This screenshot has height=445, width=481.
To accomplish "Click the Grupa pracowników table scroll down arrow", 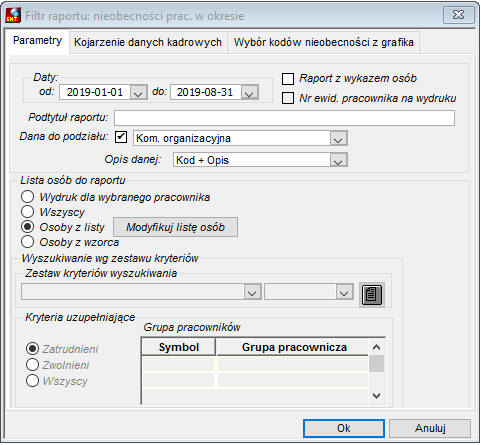I will point(377,396).
